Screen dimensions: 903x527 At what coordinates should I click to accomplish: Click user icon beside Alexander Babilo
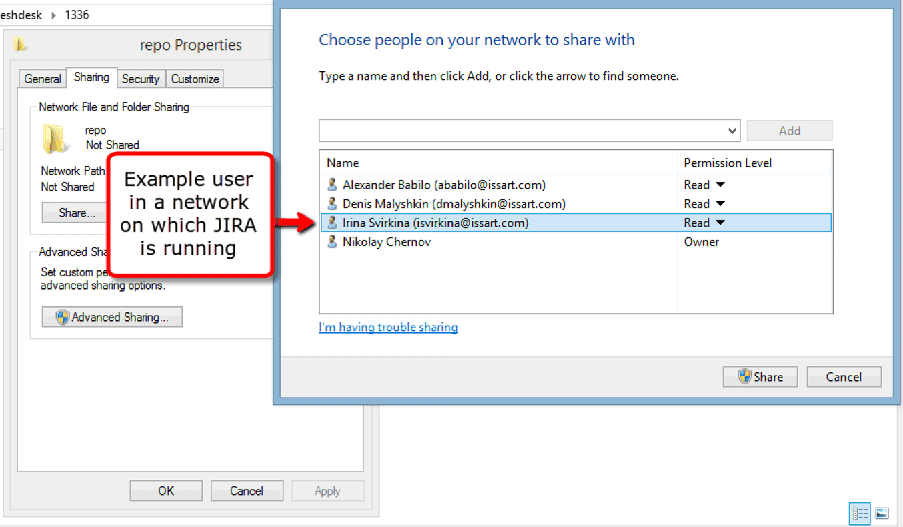coord(332,185)
